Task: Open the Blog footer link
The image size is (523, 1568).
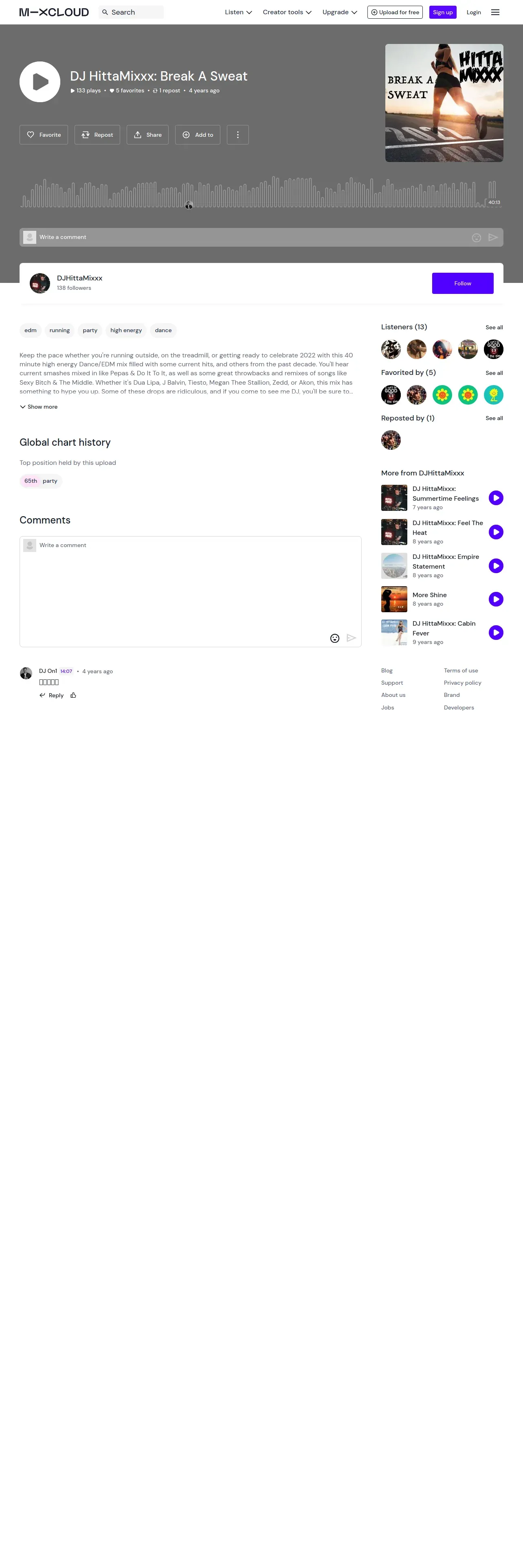Action: tap(387, 671)
